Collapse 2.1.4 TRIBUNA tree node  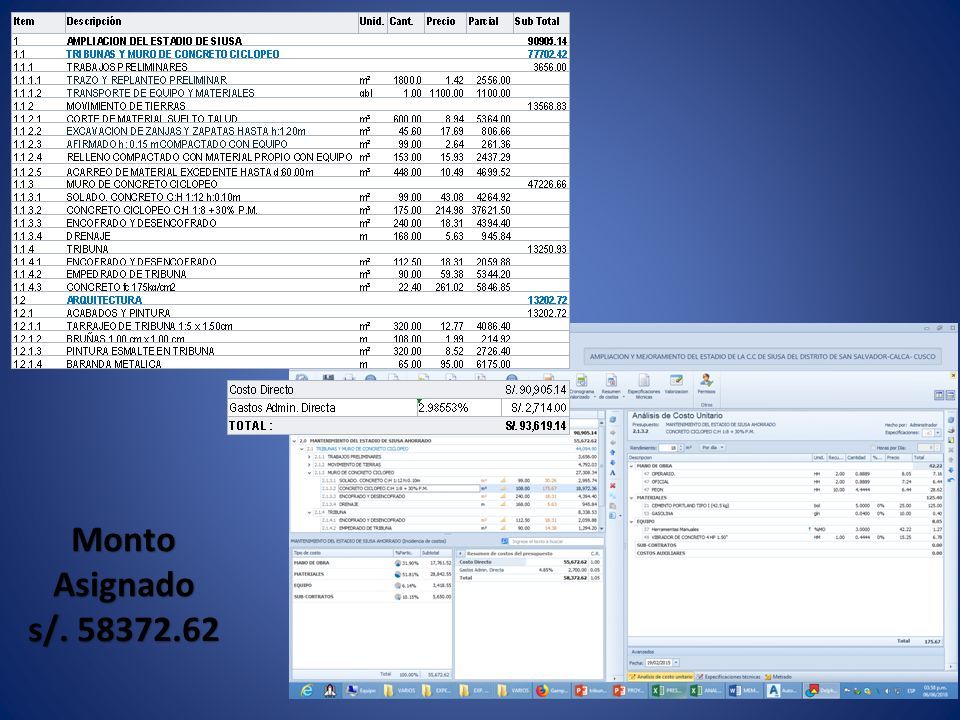pos(309,512)
